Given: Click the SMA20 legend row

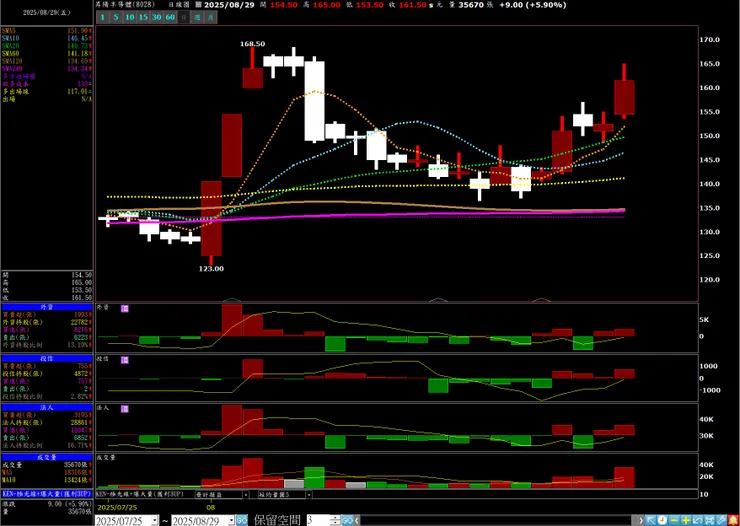Looking at the screenshot, I should (x=47, y=46).
